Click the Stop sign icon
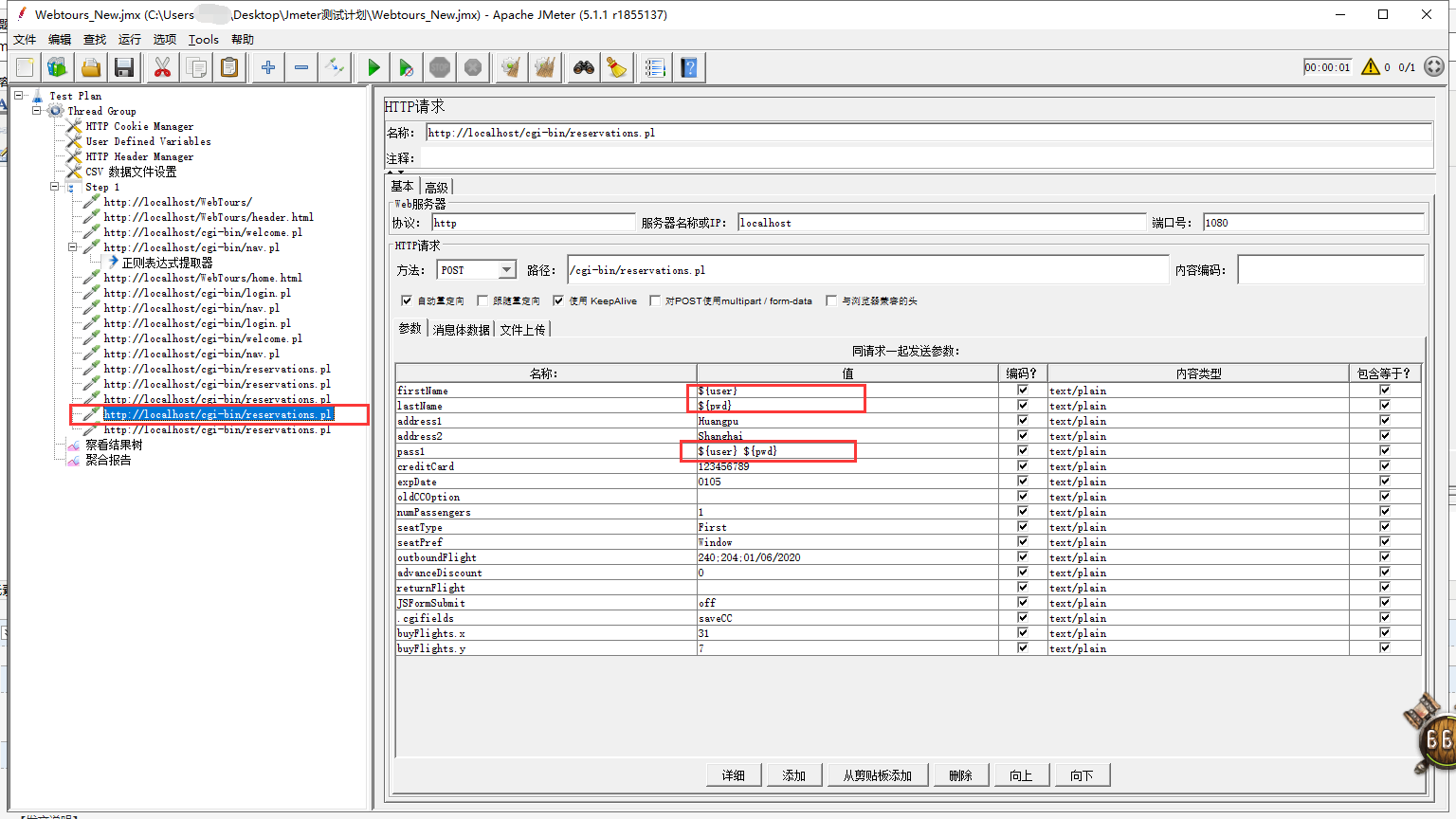The image size is (1456, 819). click(x=440, y=67)
